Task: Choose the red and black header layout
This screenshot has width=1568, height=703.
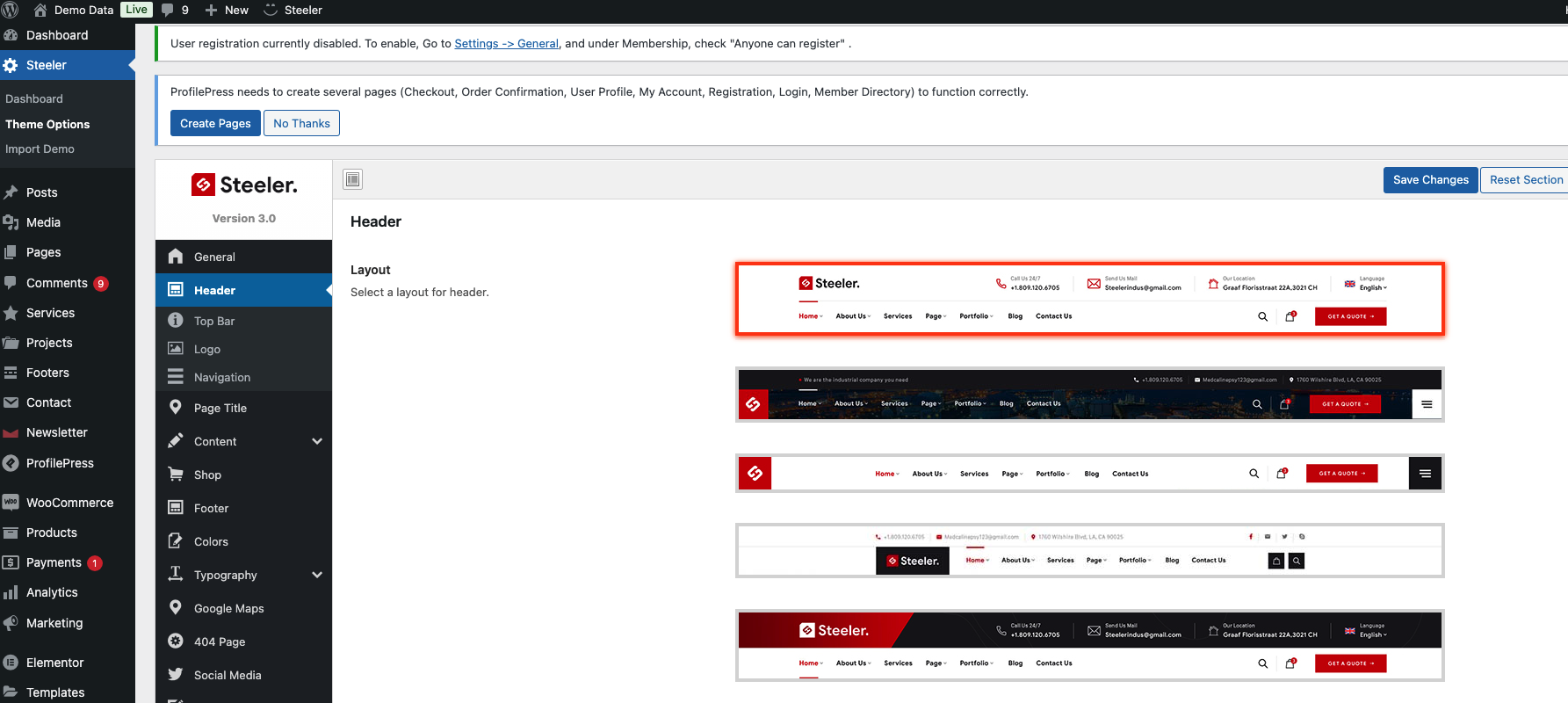Action: 1089,646
